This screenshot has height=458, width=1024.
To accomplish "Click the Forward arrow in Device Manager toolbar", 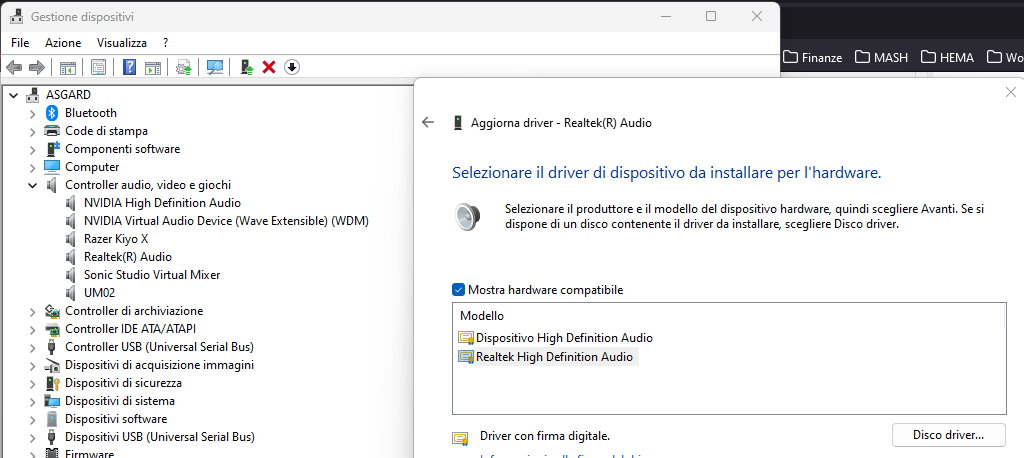I will (37, 67).
